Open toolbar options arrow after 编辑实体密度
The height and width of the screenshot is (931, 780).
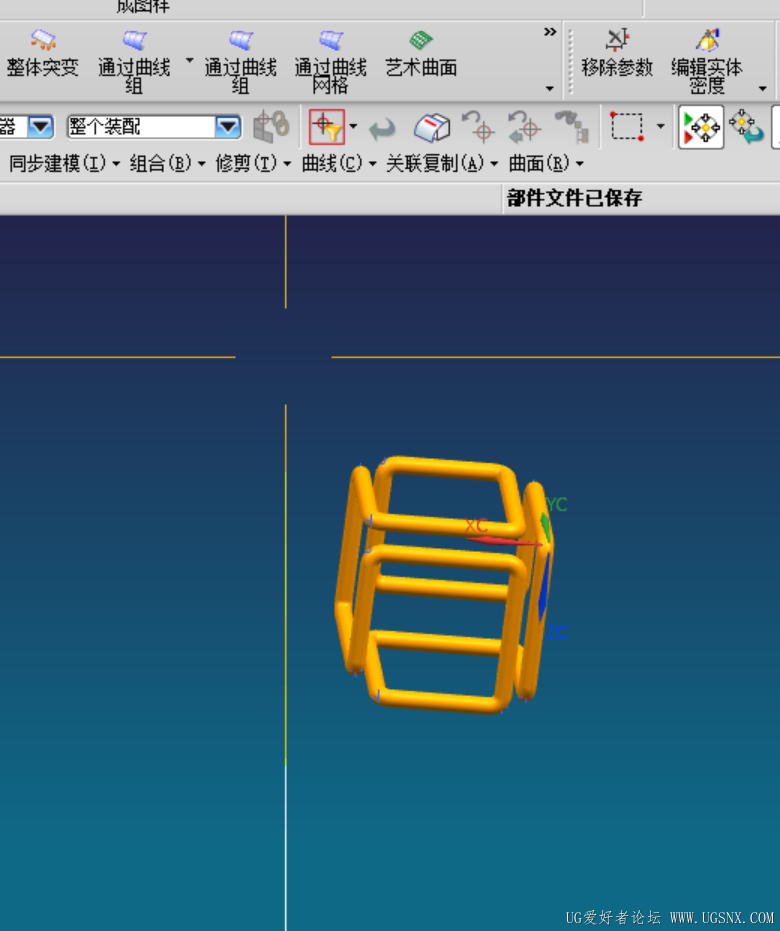[763, 88]
